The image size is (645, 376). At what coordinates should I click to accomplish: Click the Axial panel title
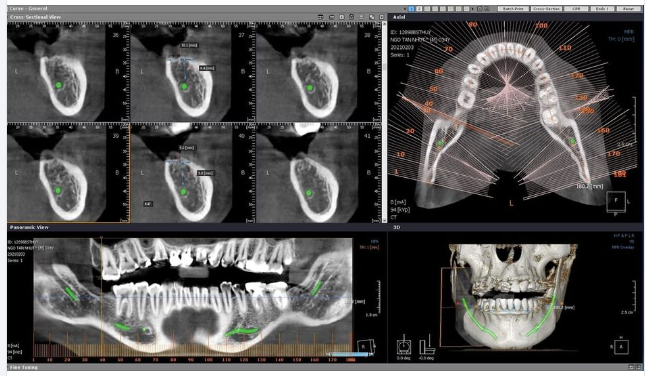tap(399, 17)
